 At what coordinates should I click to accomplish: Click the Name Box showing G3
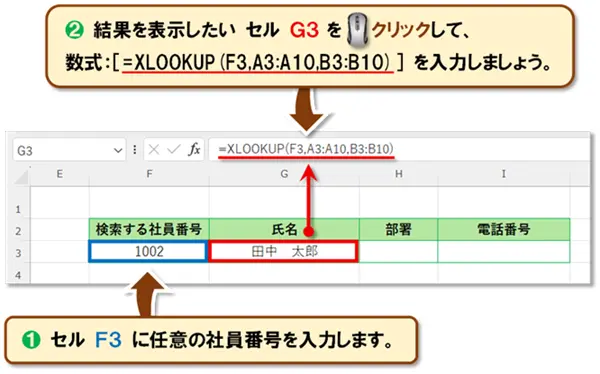(69, 150)
